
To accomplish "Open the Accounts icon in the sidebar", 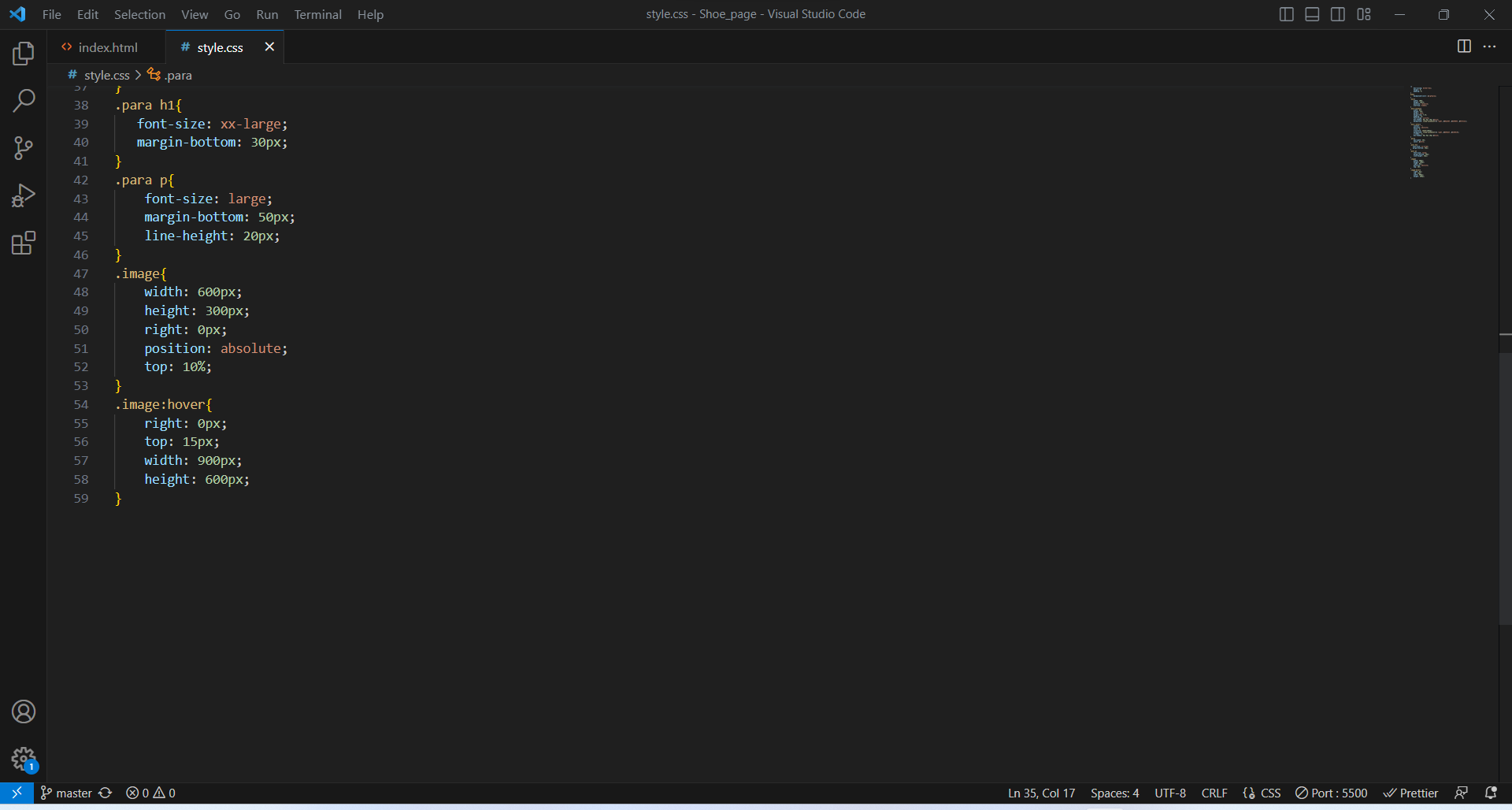I will tap(23, 712).
